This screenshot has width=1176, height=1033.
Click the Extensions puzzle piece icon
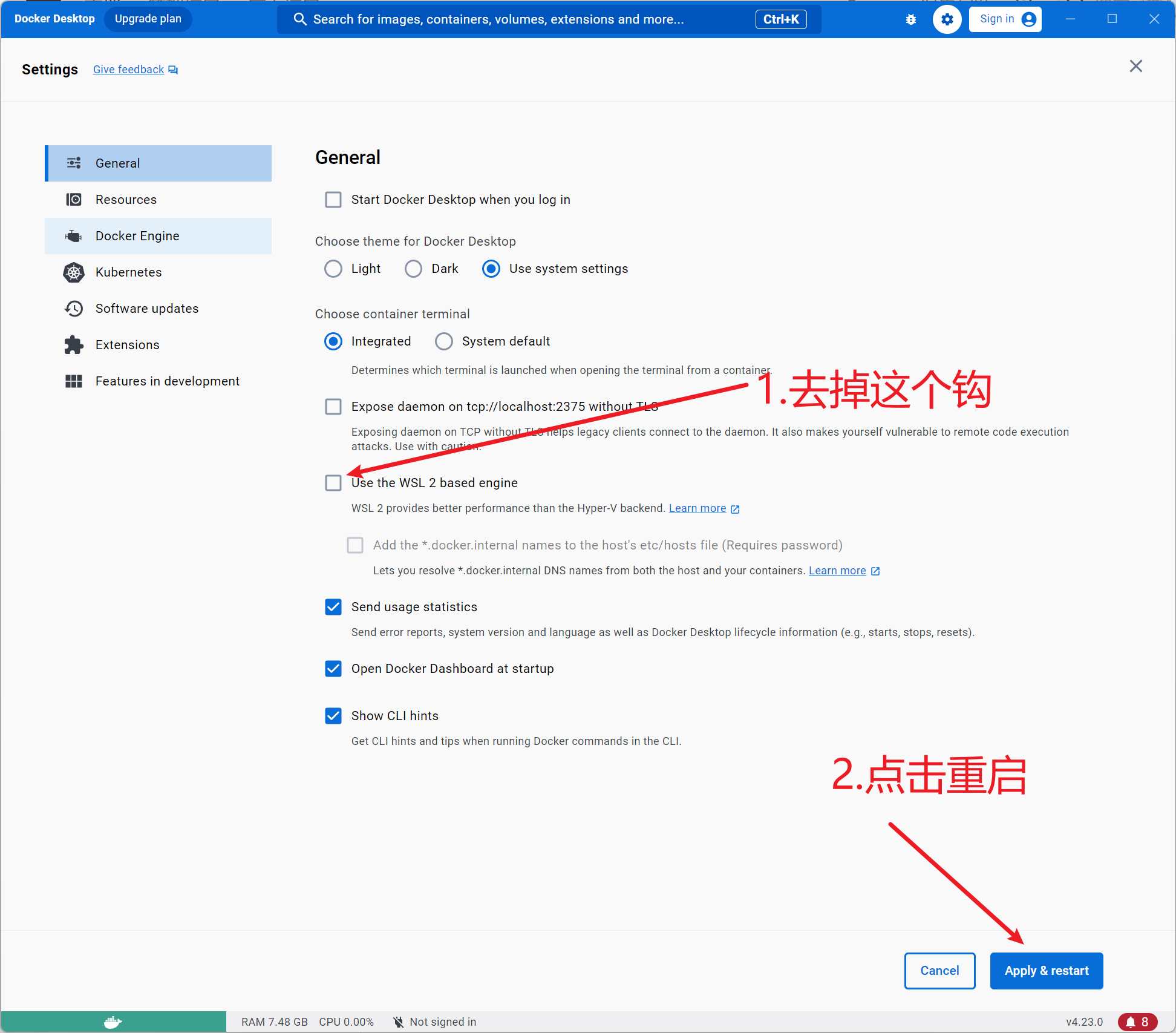coord(74,345)
